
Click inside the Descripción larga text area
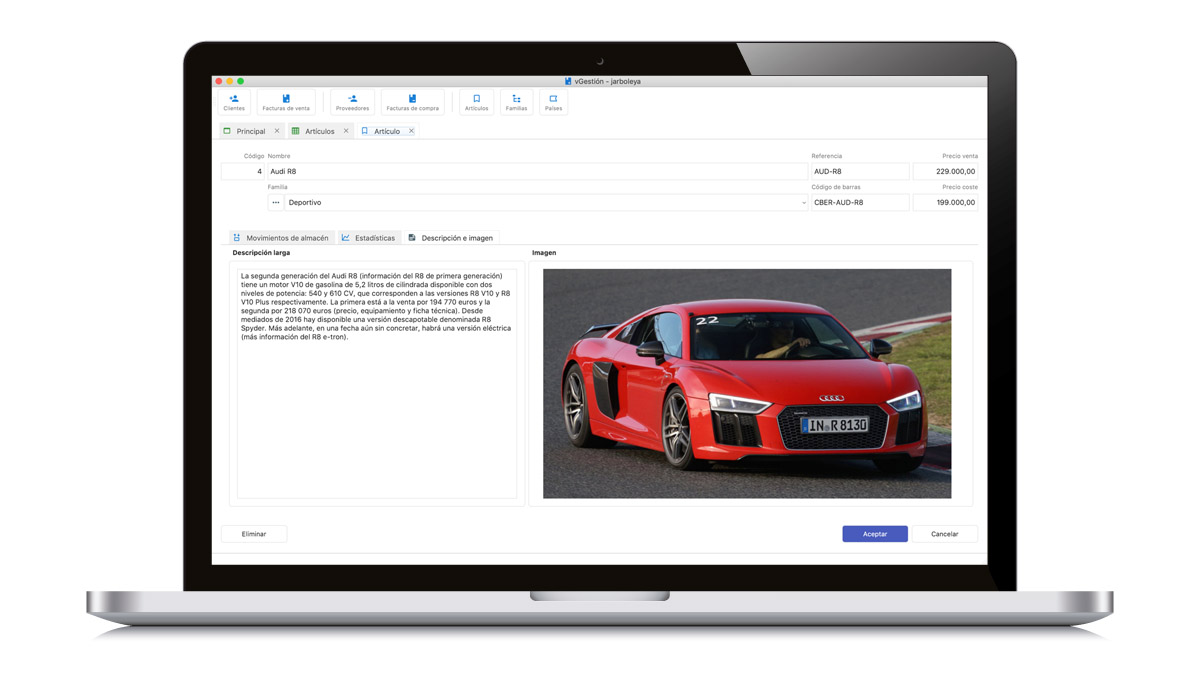click(x=377, y=383)
